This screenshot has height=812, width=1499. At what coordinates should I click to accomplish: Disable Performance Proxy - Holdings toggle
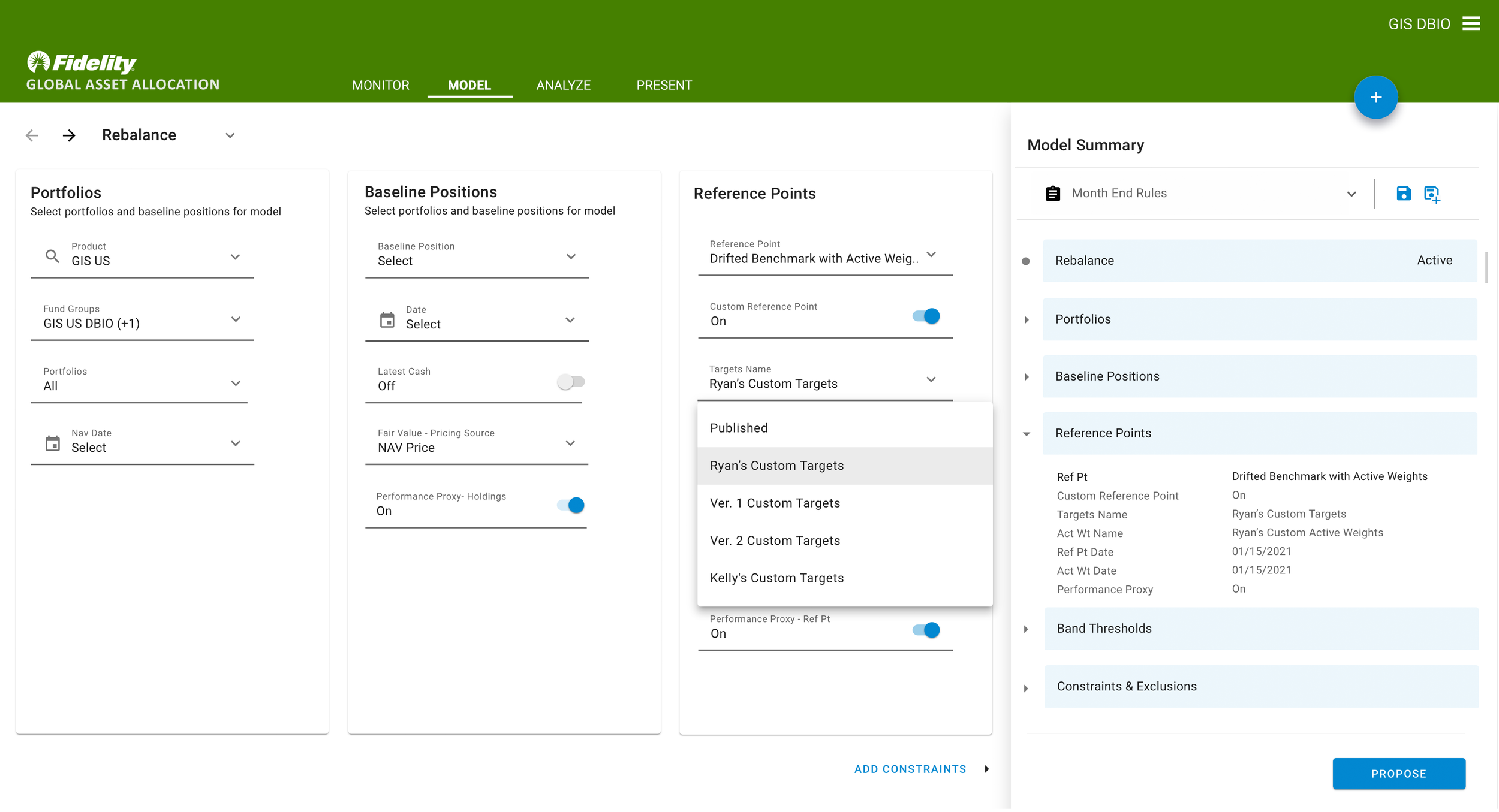pos(571,505)
